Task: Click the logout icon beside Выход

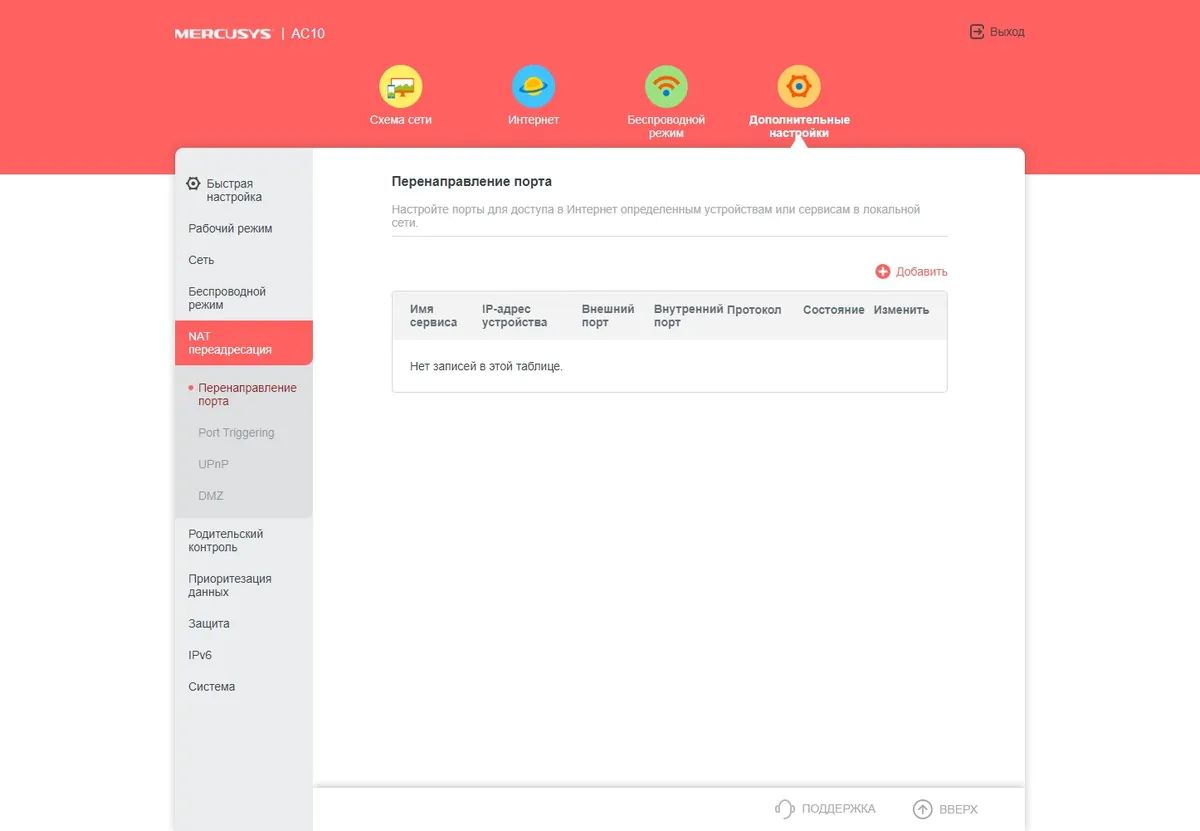Action: click(977, 32)
